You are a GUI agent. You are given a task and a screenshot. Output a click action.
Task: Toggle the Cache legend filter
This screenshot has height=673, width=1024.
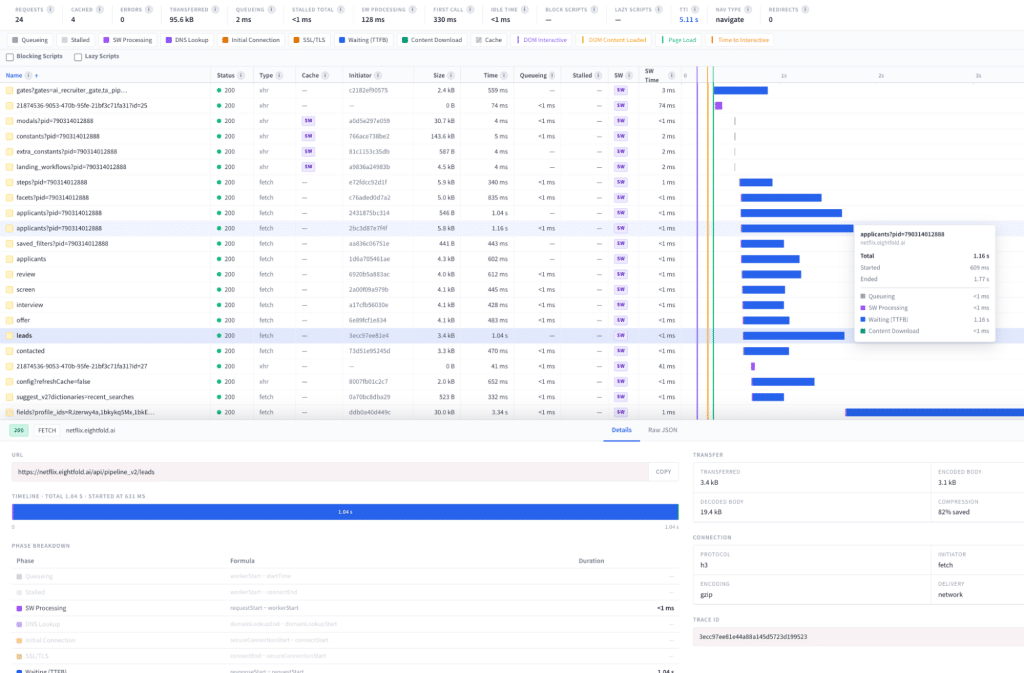(488, 40)
